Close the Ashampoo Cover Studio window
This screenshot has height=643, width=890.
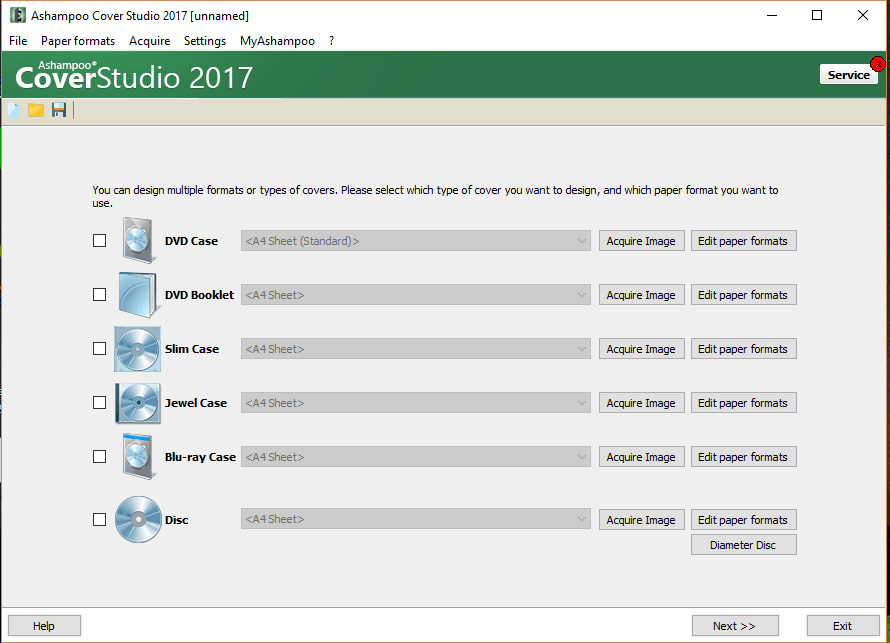862,15
